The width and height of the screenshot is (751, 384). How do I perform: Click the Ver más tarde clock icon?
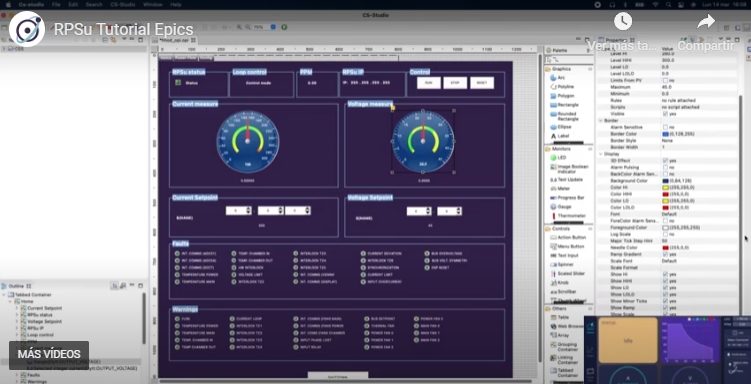(x=623, y=22)
